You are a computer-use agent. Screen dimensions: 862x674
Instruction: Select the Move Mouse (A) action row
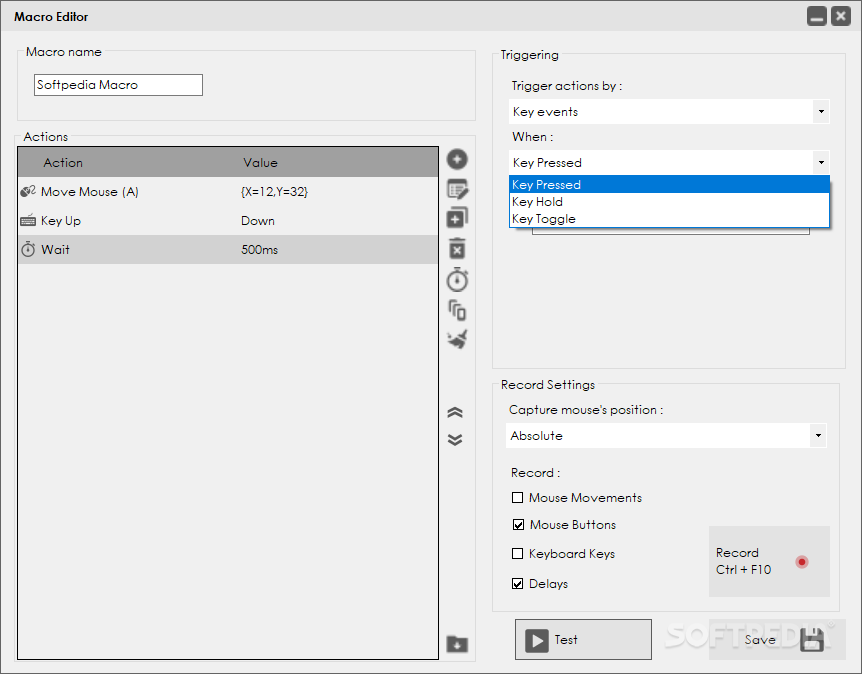point(228,192)
